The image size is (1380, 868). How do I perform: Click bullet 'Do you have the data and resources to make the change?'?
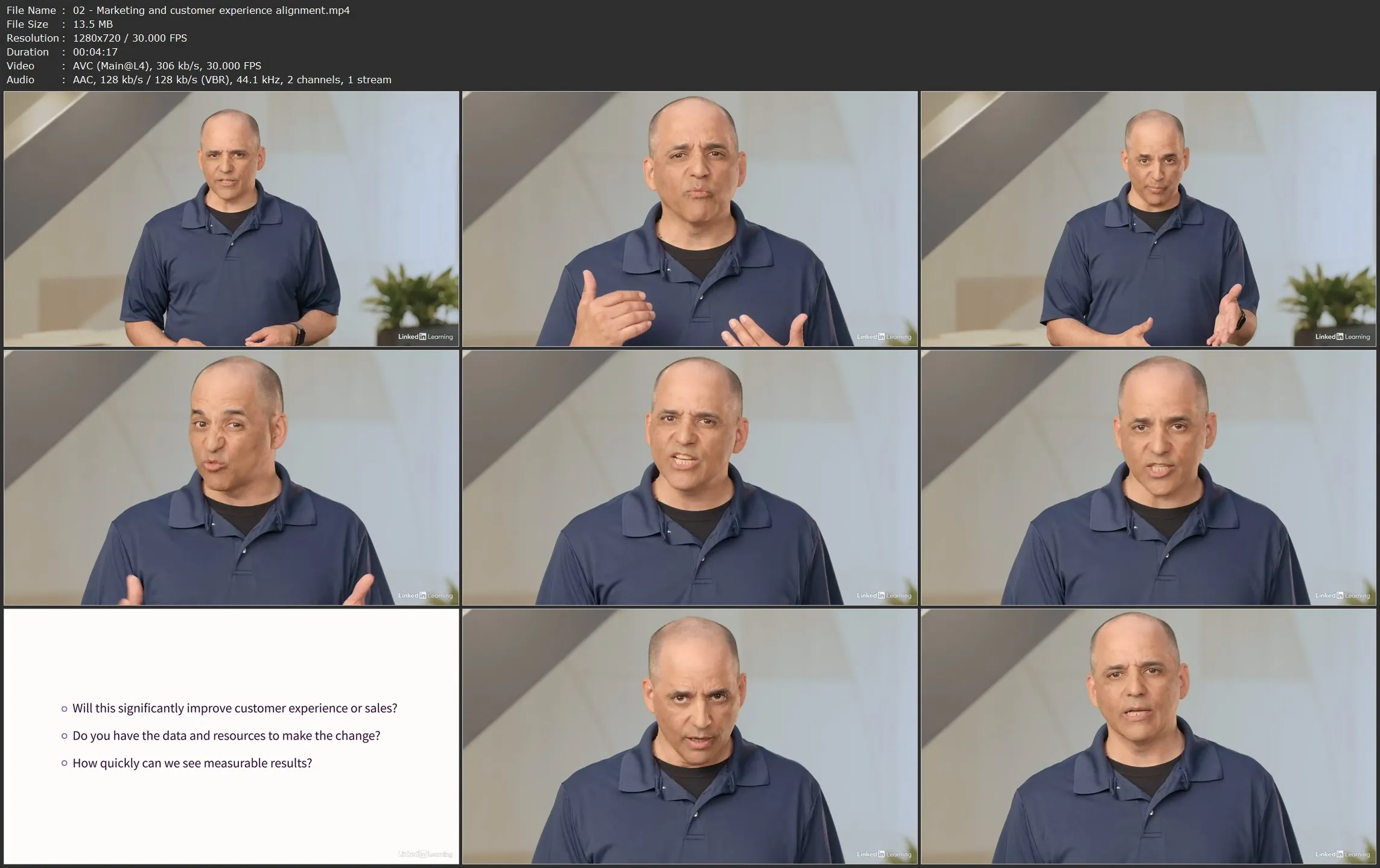pos(226,736)
